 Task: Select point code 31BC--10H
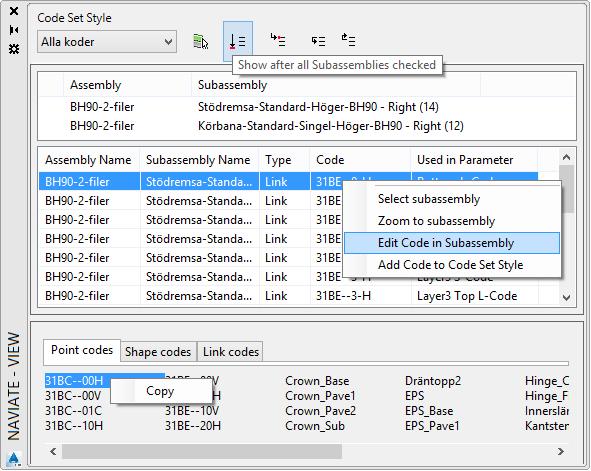(74, 426)
